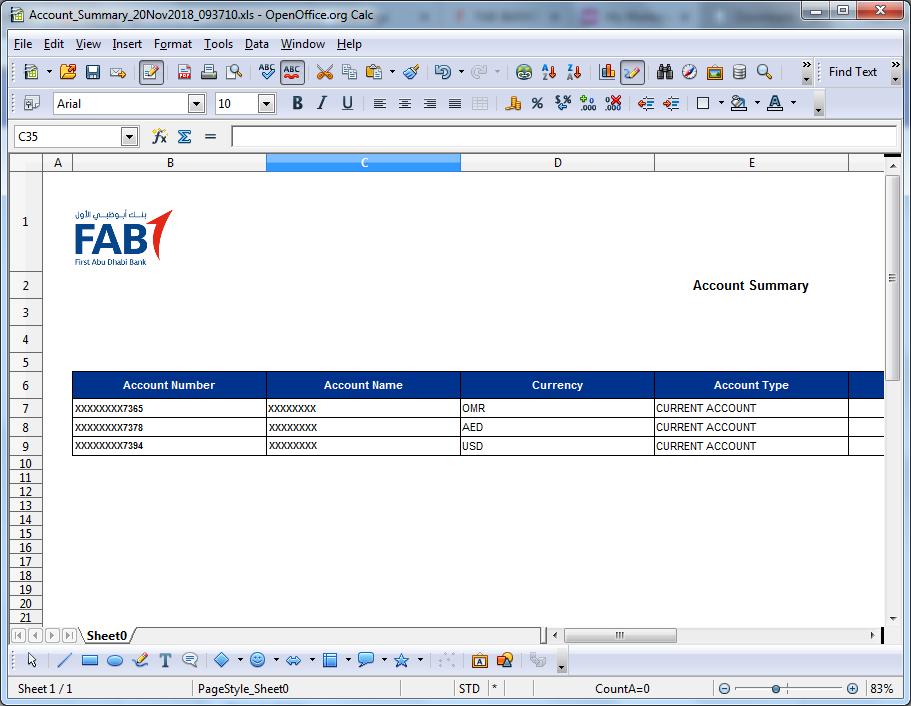911x706 pixels.
Task: Select the Ellipse drawing tool
Action: click(x=115, y=660)
